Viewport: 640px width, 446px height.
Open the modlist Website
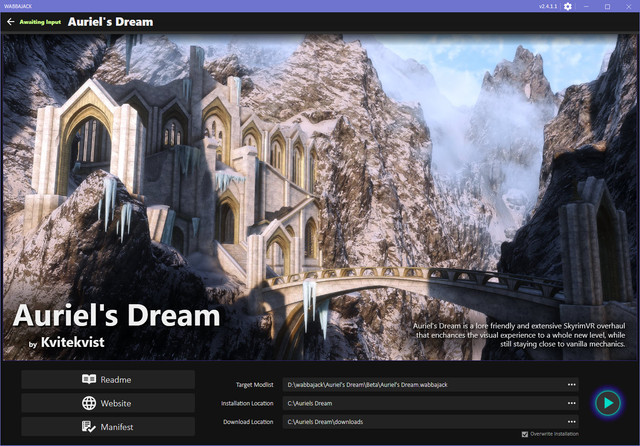[x=108, y=403]
